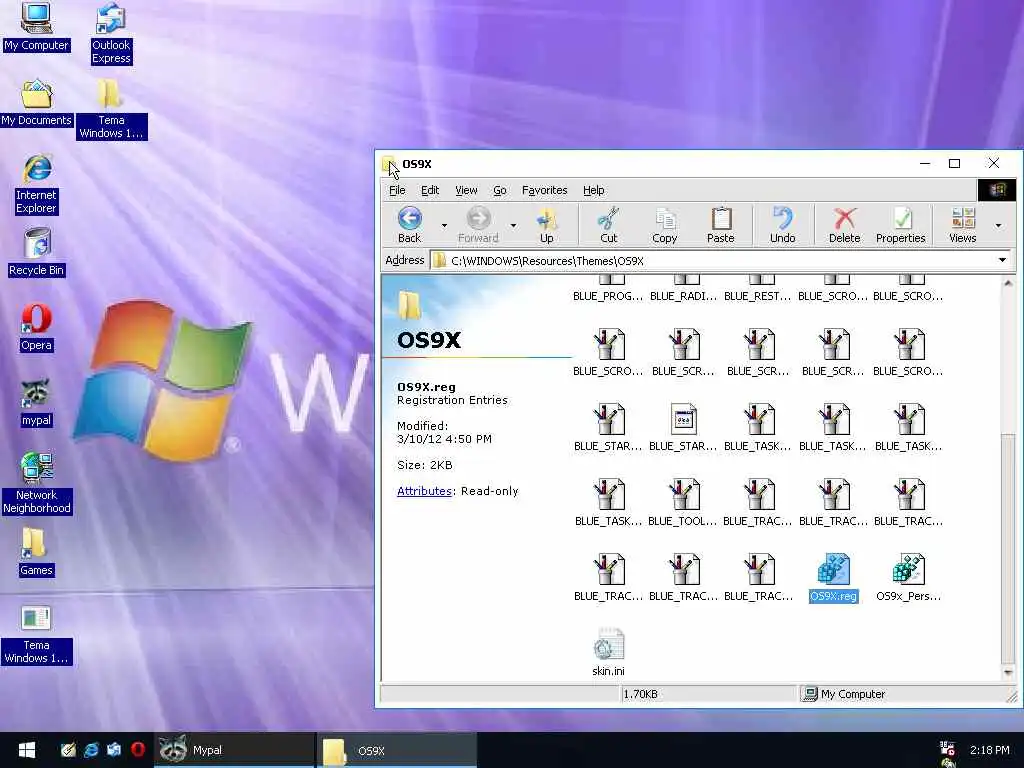Open the Forward history dropdown arrow
The height and width of the screenshot is (768, 1024).
[x=513, y=225]
